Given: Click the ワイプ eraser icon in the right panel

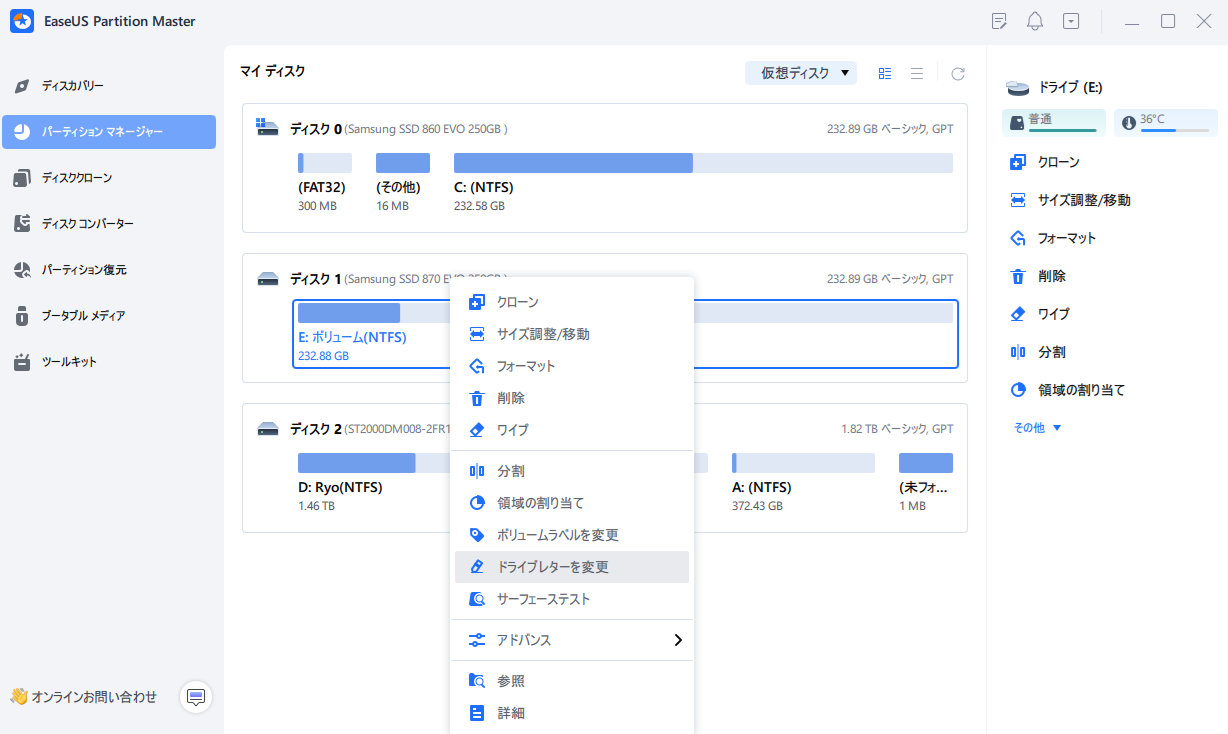Looking at the screenshot, I should tap(1018, 314).
